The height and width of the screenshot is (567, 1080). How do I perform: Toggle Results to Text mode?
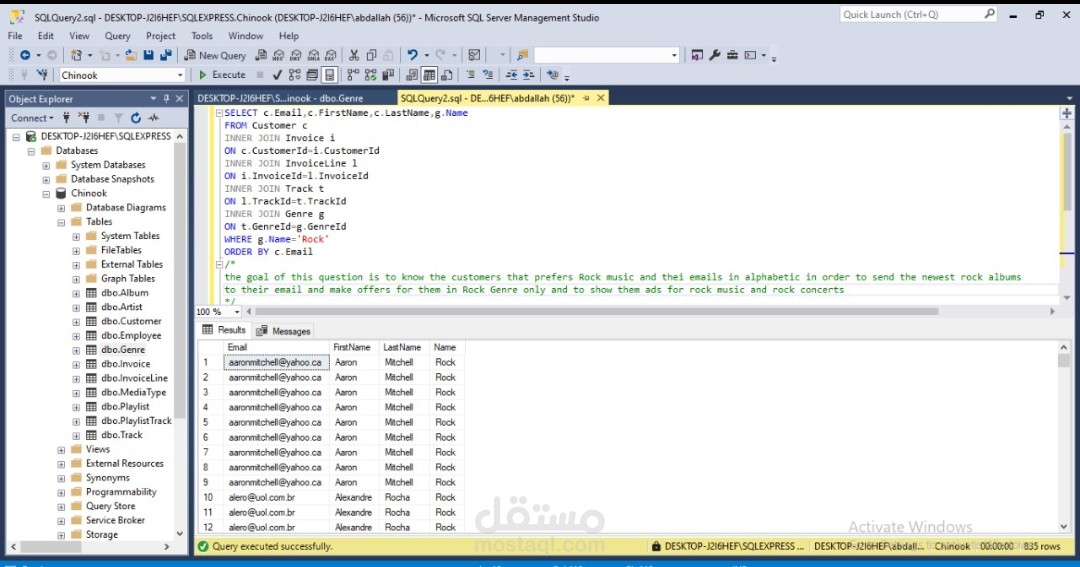[412, 75]
